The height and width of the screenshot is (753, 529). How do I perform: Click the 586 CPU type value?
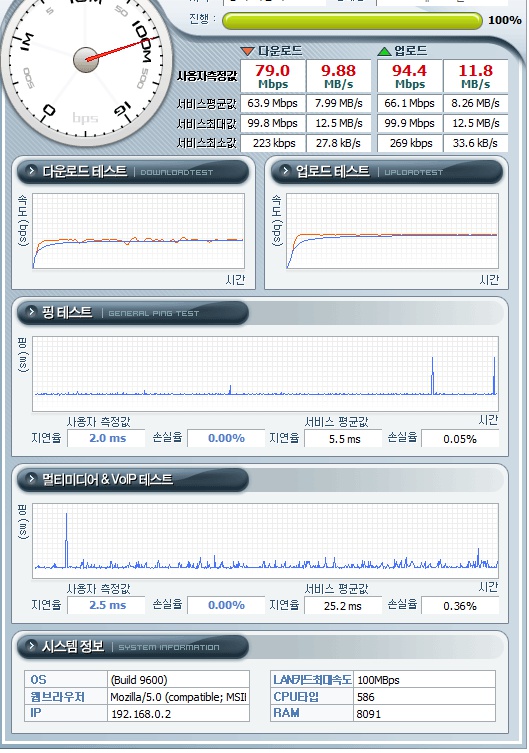click(424, 696)
